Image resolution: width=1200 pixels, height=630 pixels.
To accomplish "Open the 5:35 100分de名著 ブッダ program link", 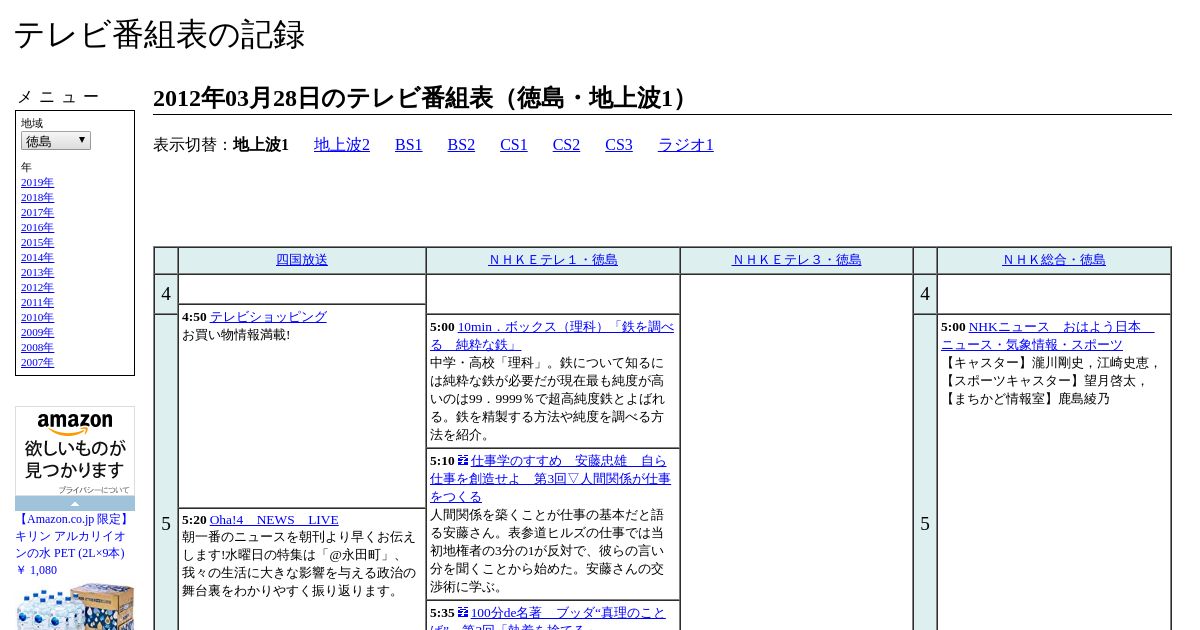I will (548, 620).
